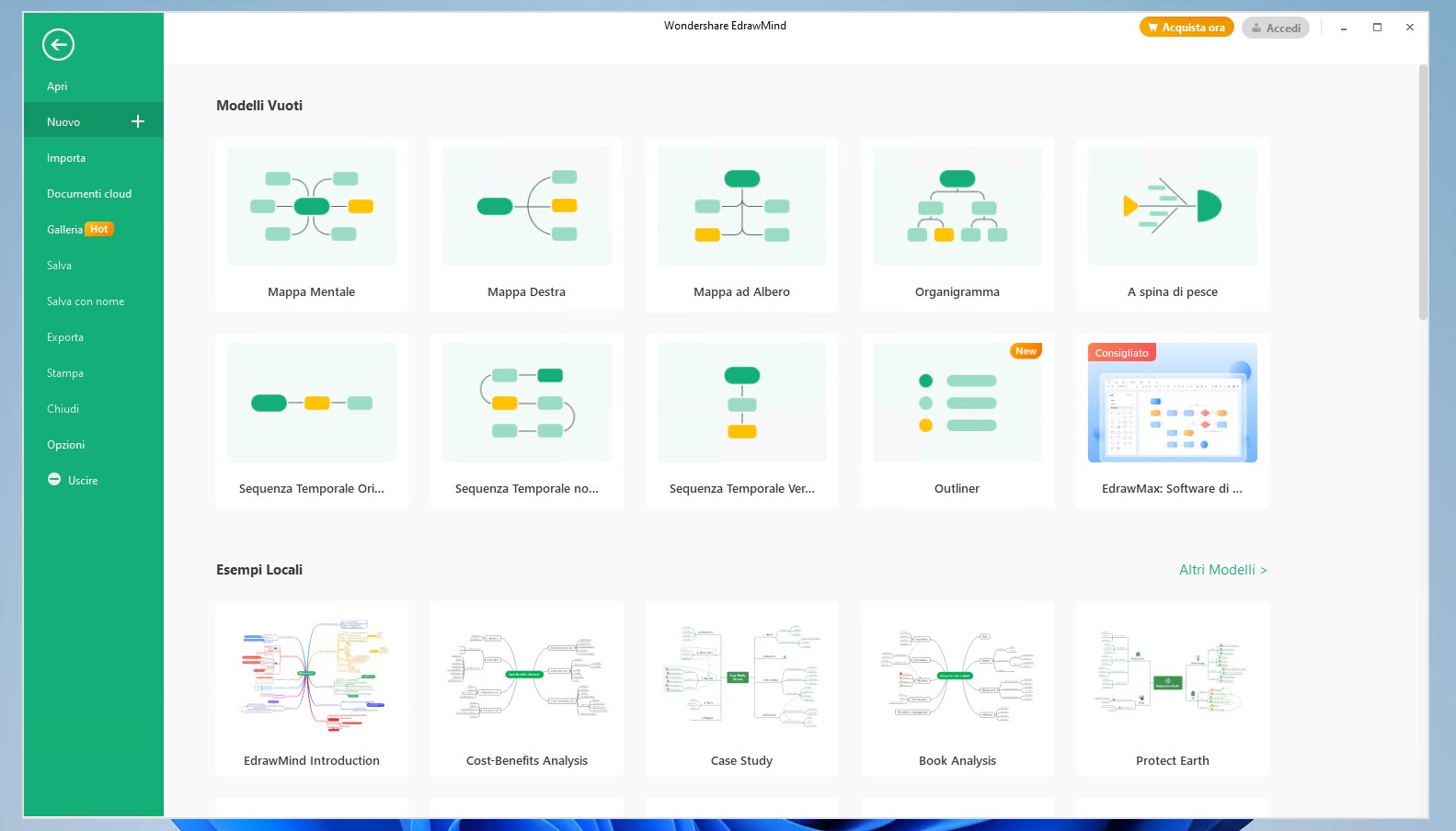Image resolution: width=1456 pixels, height=831 pixels.
Task: Click the EdrawMax: Software di ... label
Action: click(x=1173, y=489)
